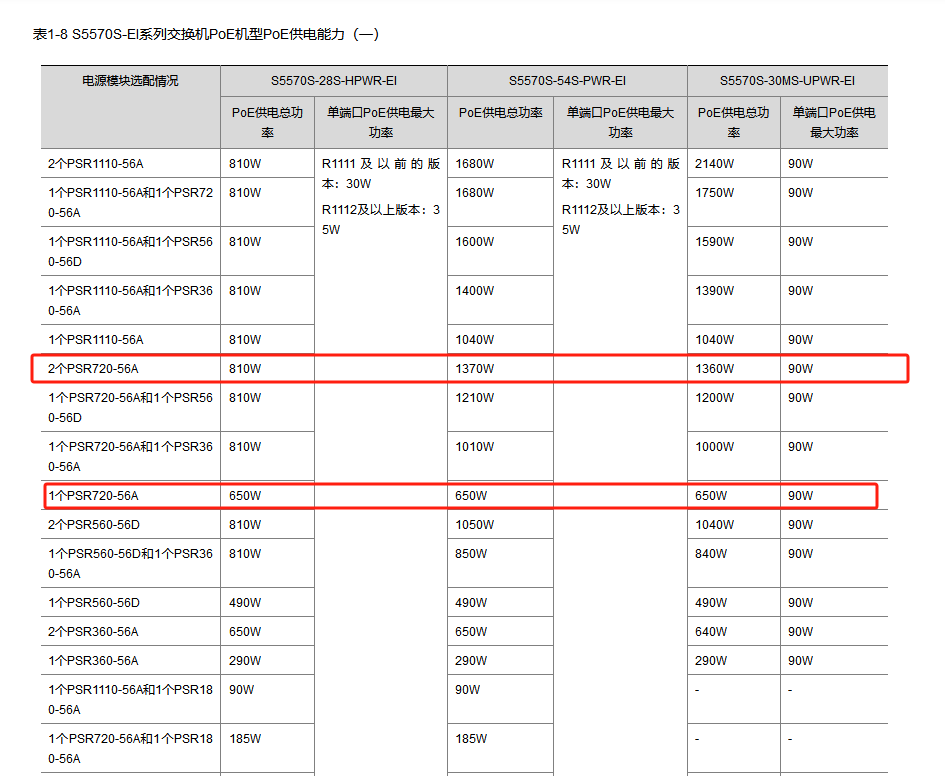The width and height of the screenshot is (945, 776).
Task: Select the 1390W value
Action: pos(714,290)
